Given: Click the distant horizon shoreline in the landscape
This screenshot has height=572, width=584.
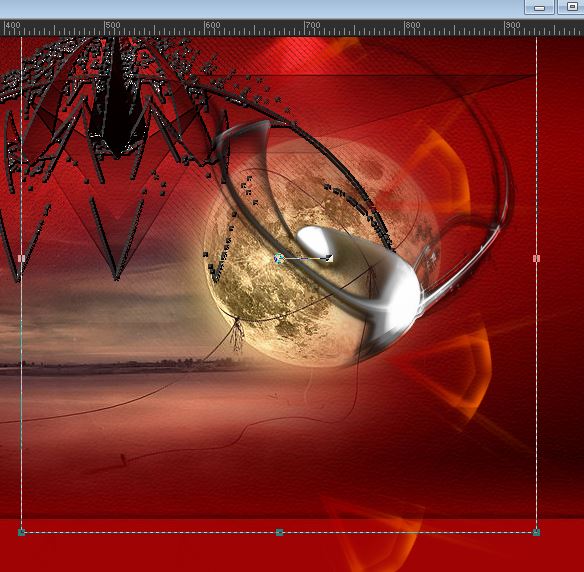Looking at the screenshot, I should click(x=119, y=364).
